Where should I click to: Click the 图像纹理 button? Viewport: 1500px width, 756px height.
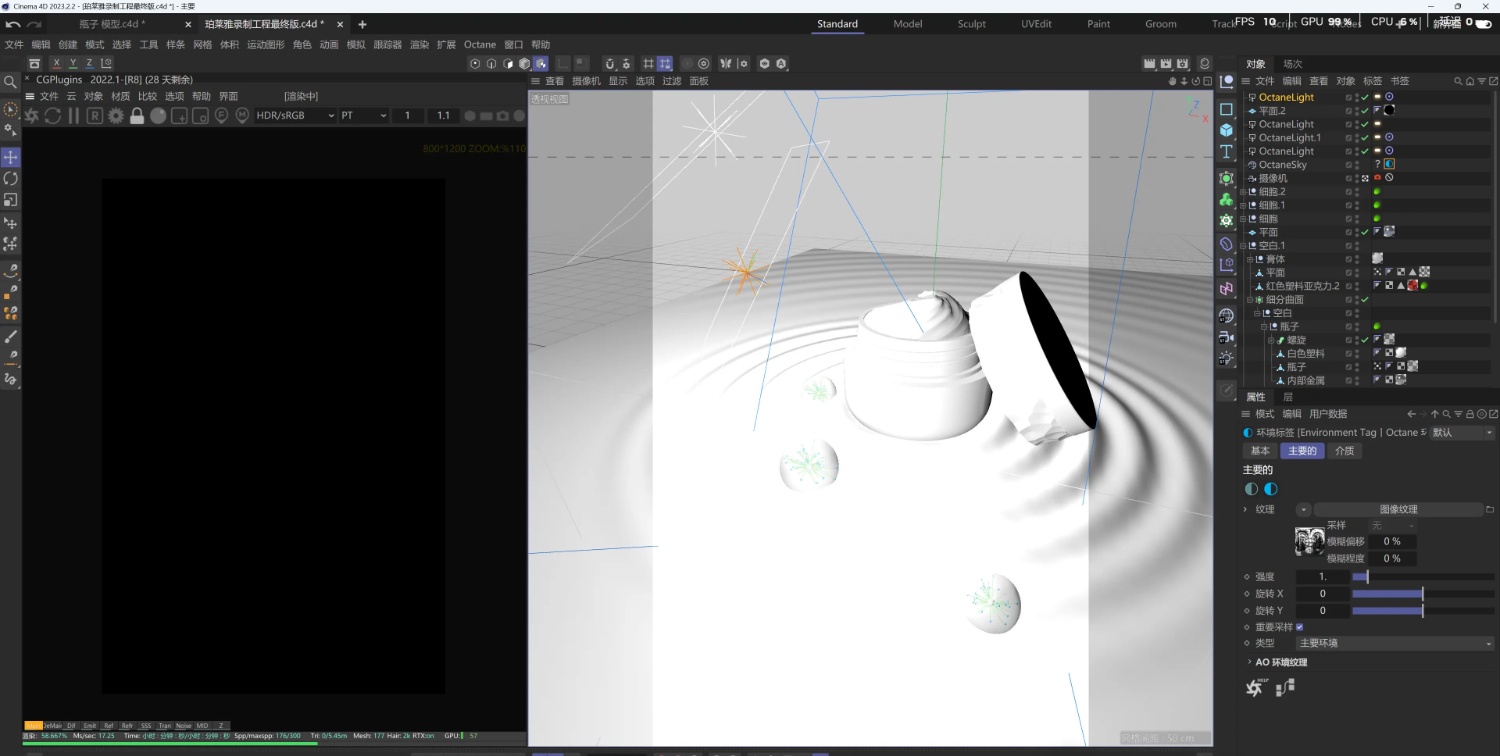click(1398, 510)
